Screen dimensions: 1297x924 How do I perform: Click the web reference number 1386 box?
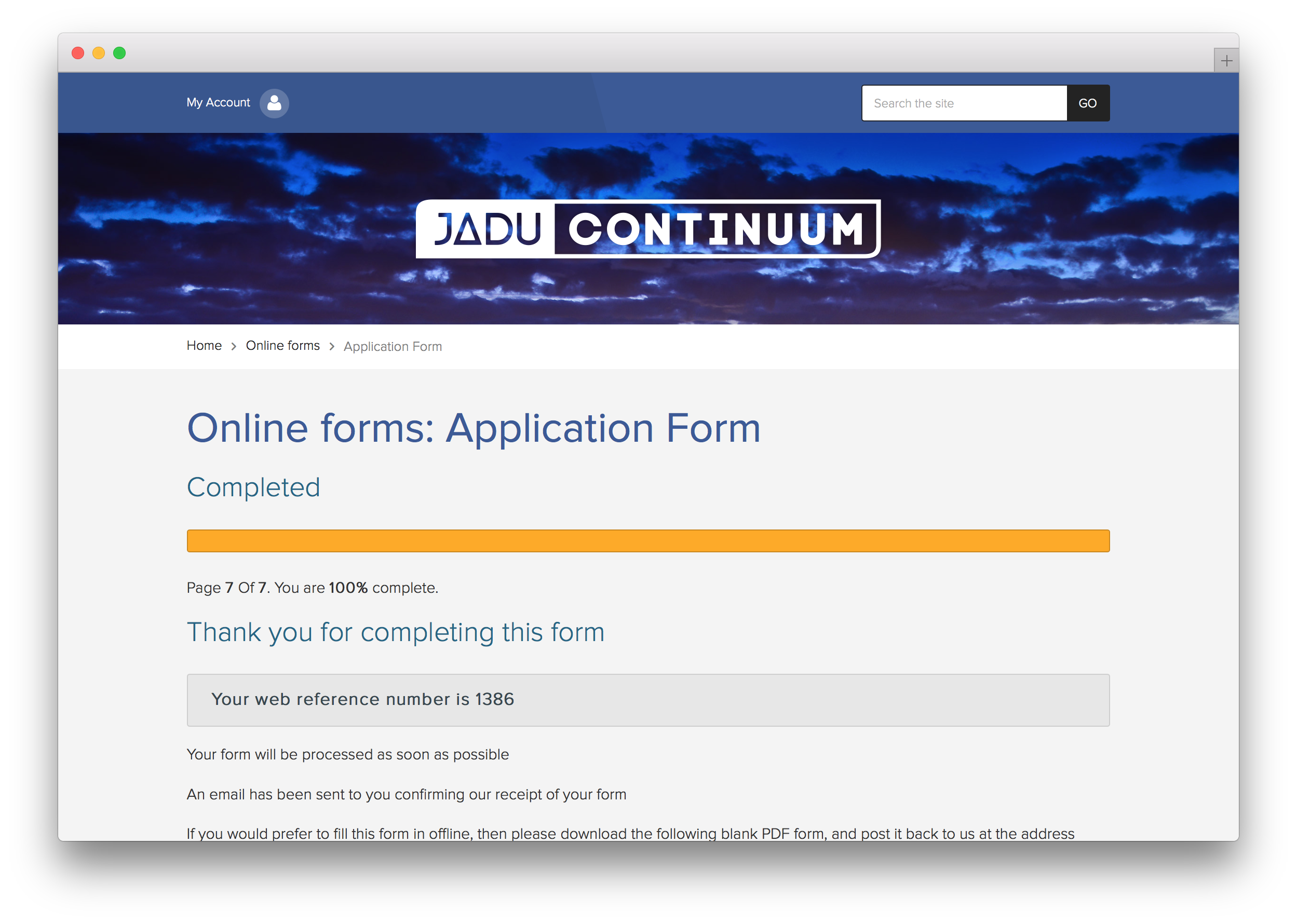pyautogui.click(x=647, y=700)
